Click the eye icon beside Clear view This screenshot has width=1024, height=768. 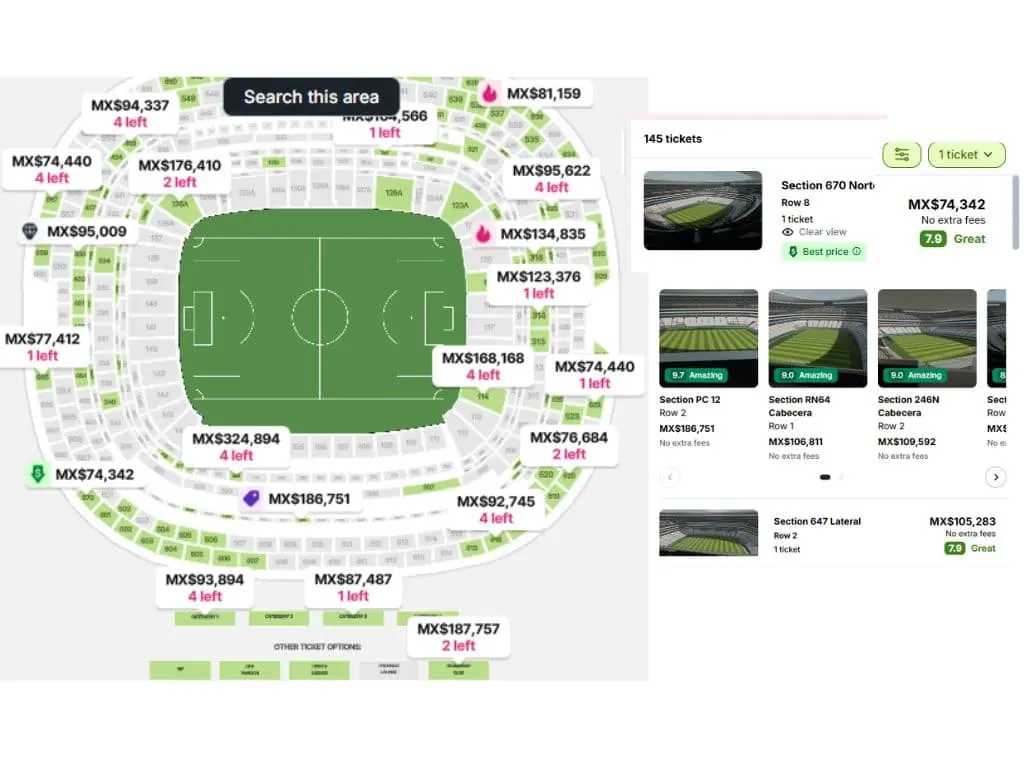[x=788, y=232]
